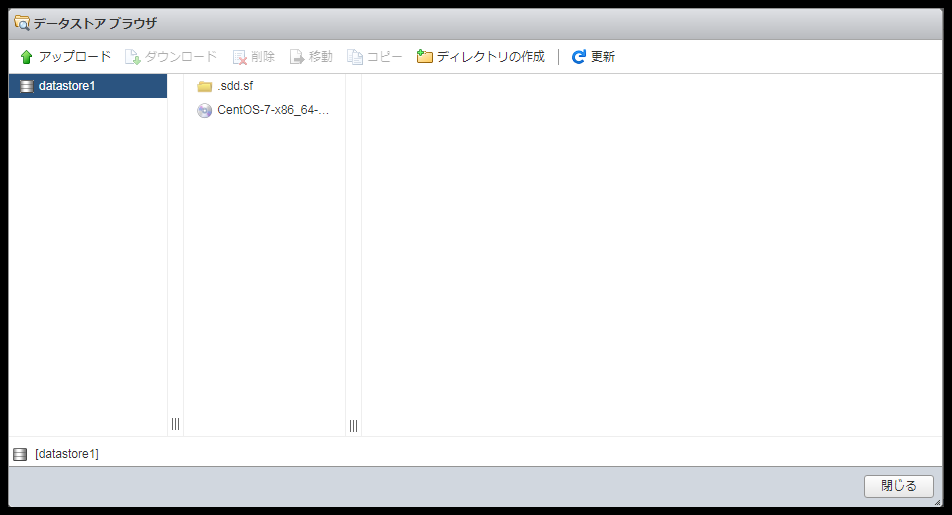
Task: Click the データストア ブラウザ title icon
Action: [x=22, y=24]
